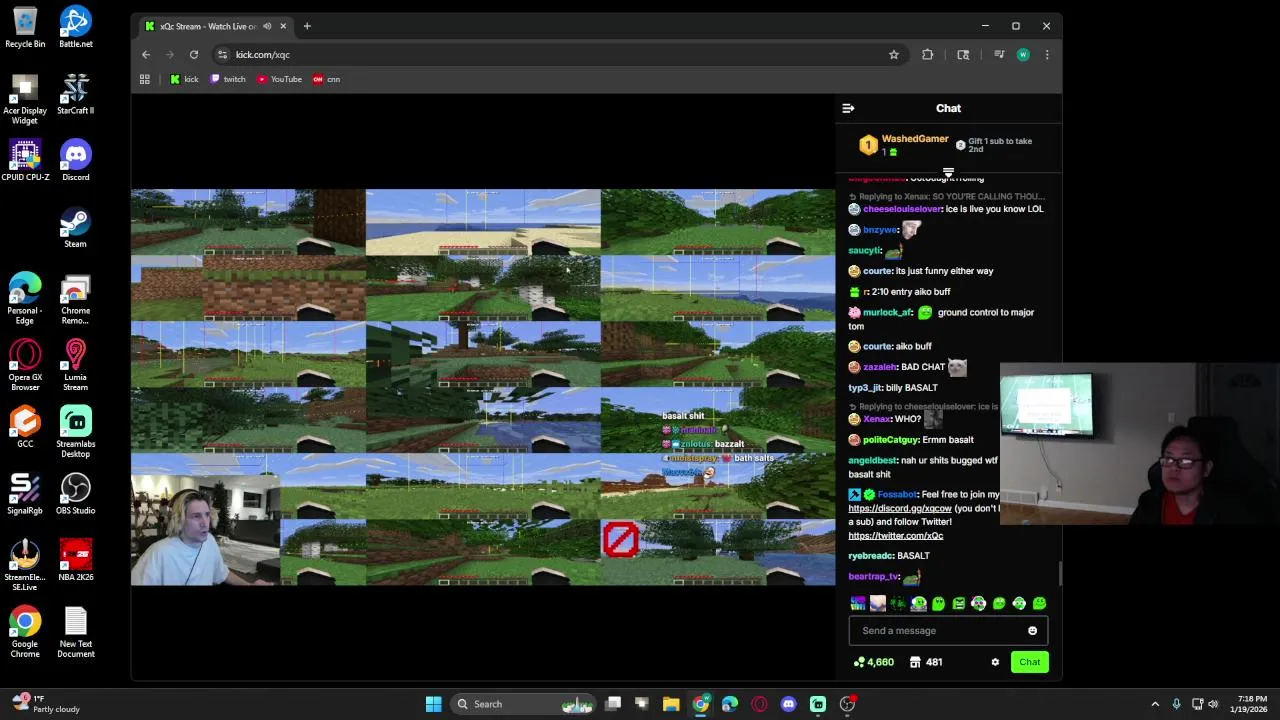Reload the kick.com page

point(194,55)
